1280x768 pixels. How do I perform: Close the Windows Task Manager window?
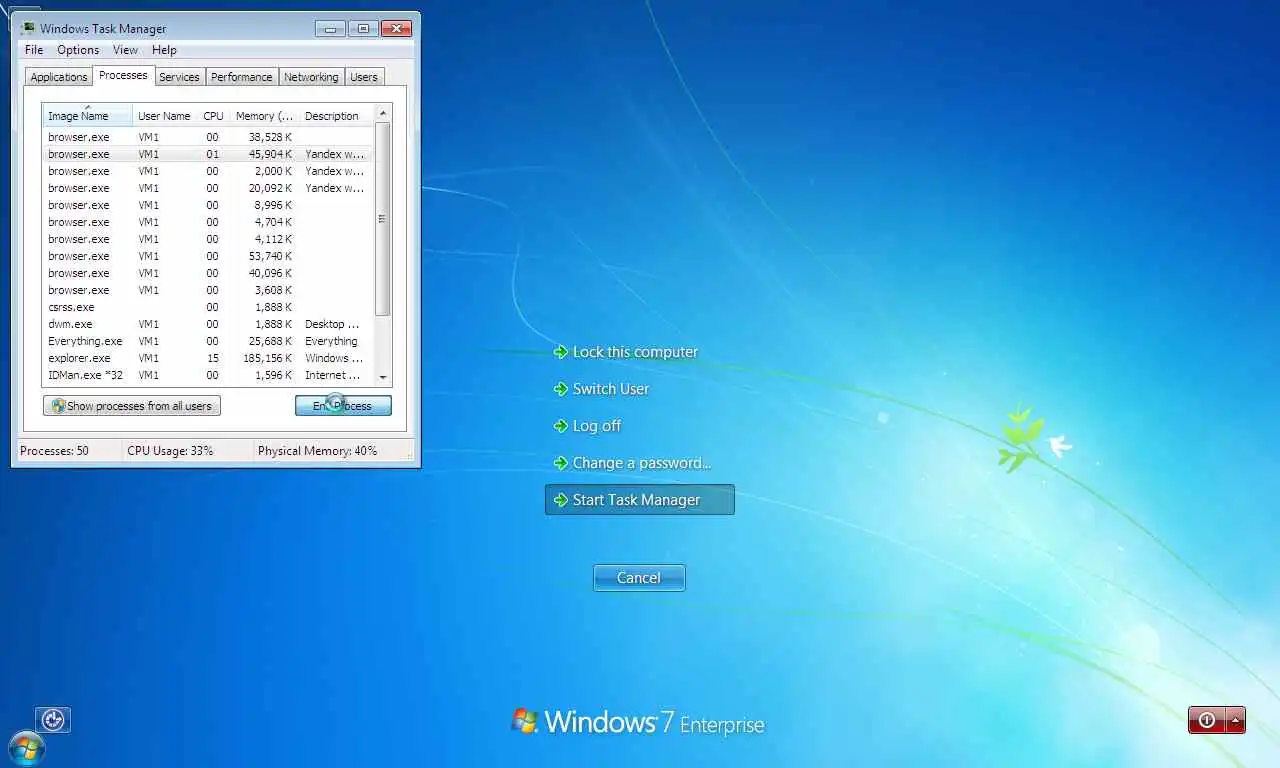[397, 28]
